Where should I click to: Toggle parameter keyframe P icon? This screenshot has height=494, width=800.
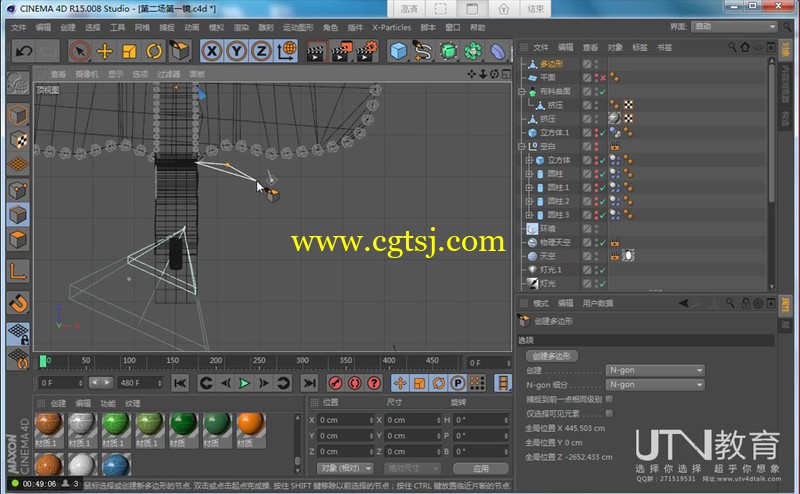(458, 383)
